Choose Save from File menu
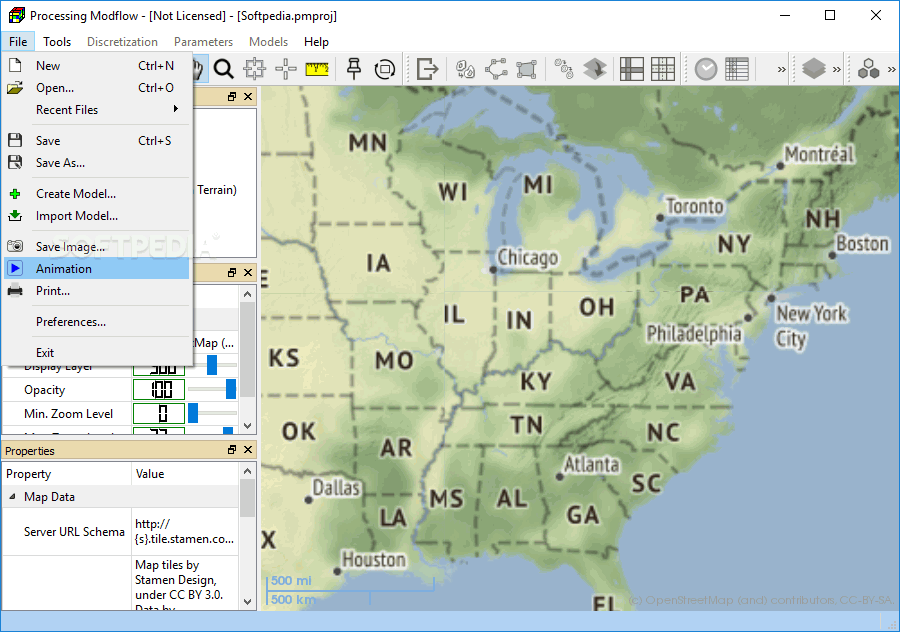This screenshot has height=632, width=900. click(96, 141)
